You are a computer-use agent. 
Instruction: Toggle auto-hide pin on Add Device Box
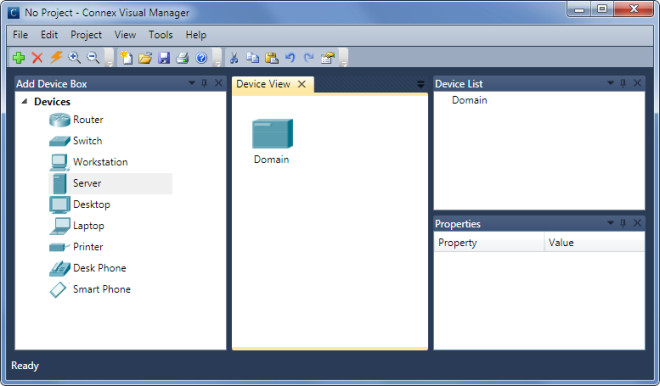[204, 83]
